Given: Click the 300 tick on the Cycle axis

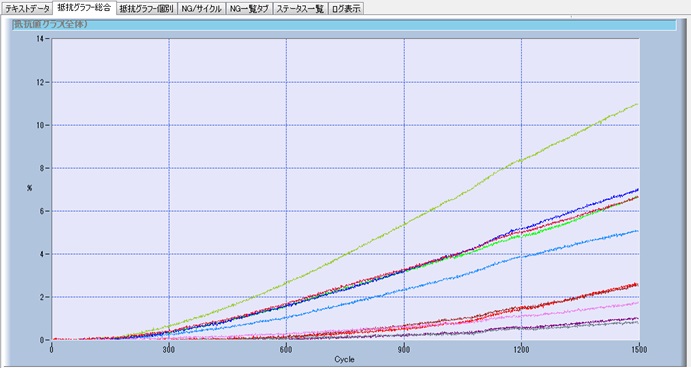Looking at the screenshot, I should pos(169,350).
